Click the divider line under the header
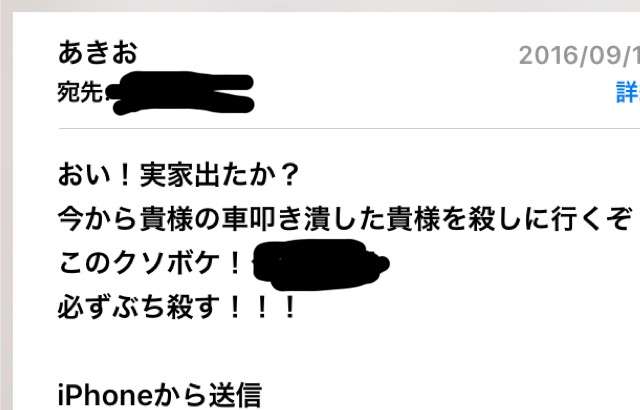 349,129
